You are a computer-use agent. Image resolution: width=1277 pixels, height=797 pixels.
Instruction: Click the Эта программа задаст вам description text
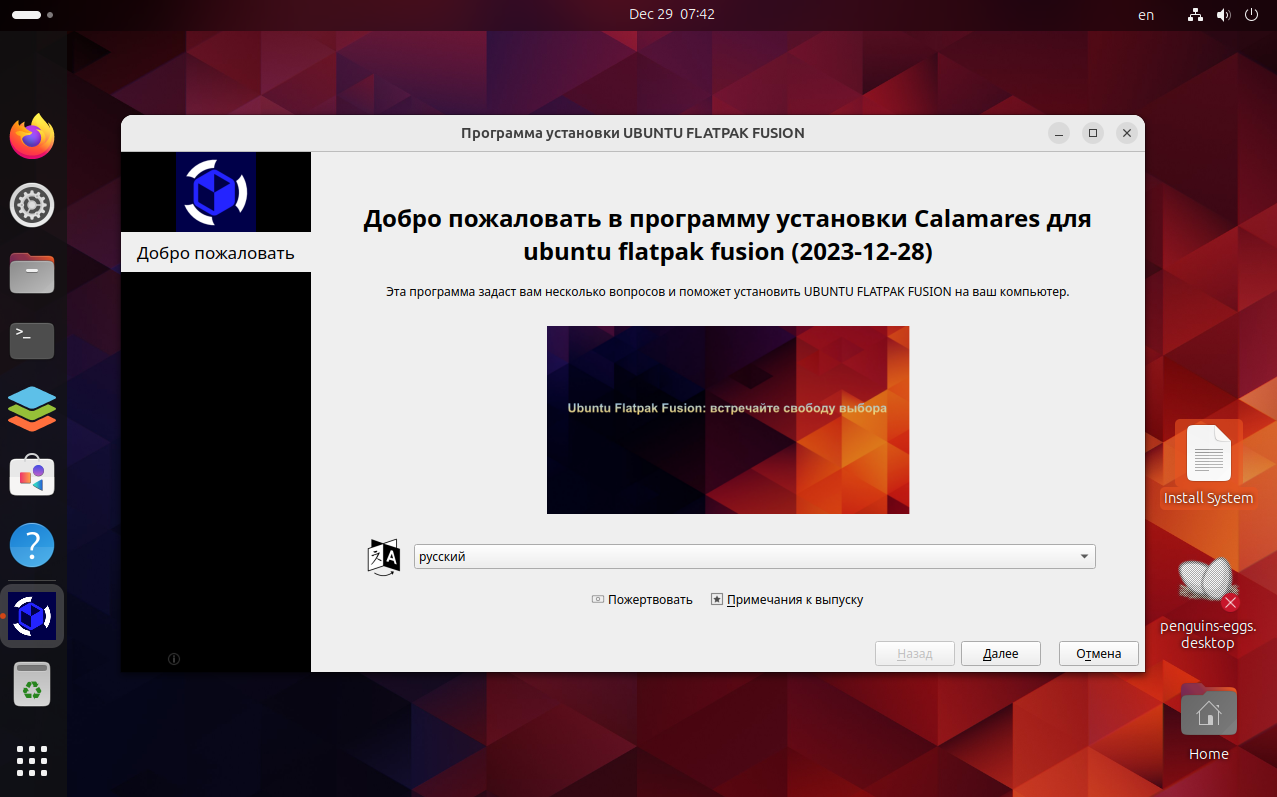point(728,292)
